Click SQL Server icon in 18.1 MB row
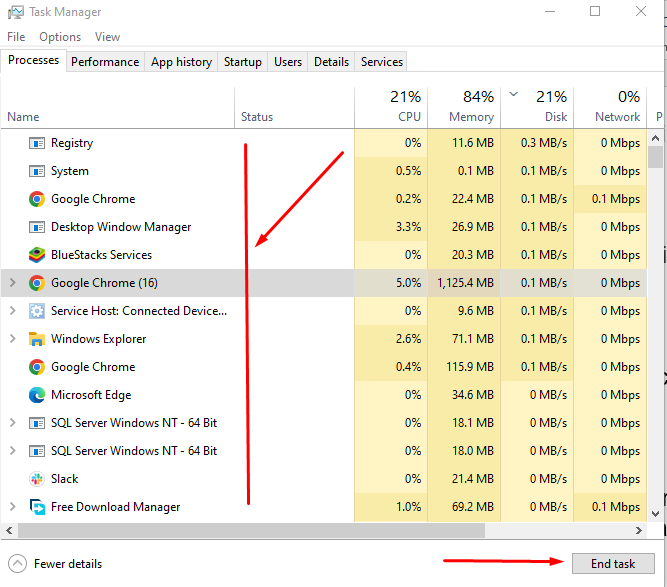The height and width of the screenshot is (587, 667). (x=37, y=423)
